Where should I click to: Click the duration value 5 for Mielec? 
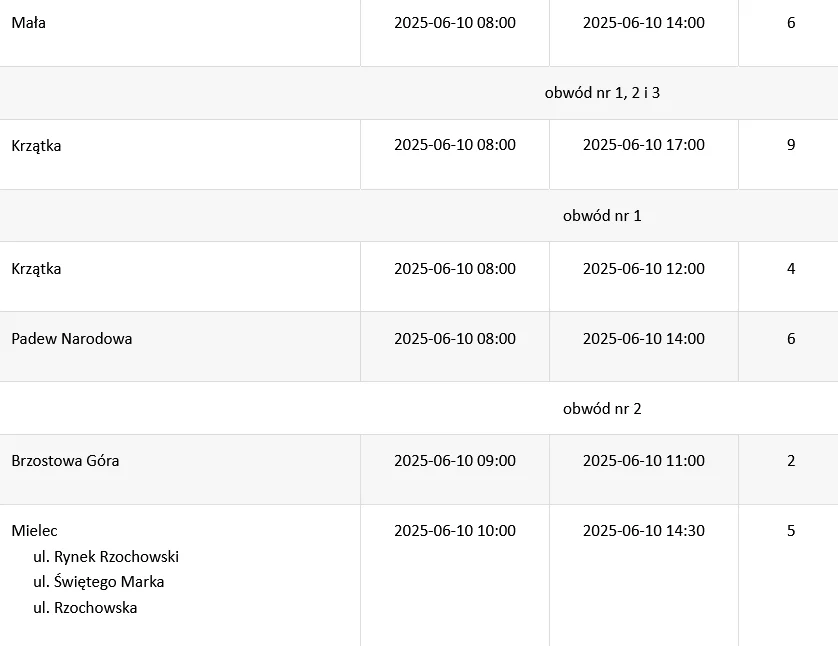[791, 531]
